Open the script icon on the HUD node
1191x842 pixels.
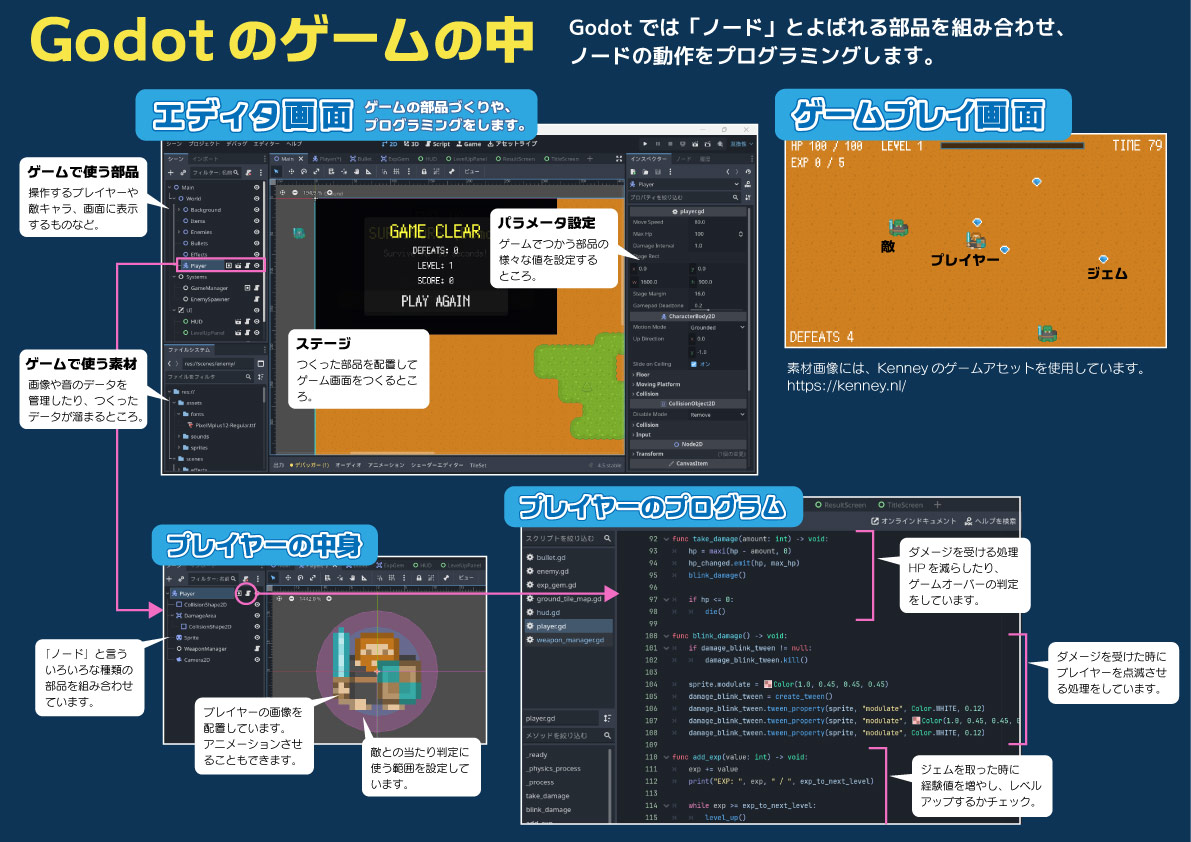tap(247, 321)
